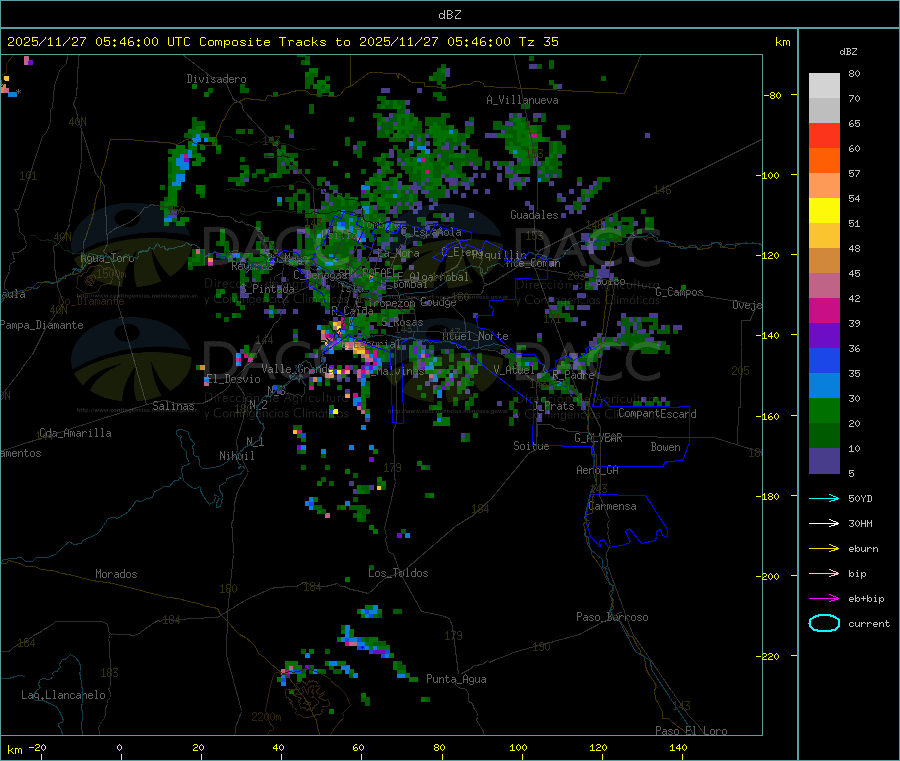This screenshot has height=761, width=900.
Task: Click the Divisadero place label
Action: pos(216,79)
